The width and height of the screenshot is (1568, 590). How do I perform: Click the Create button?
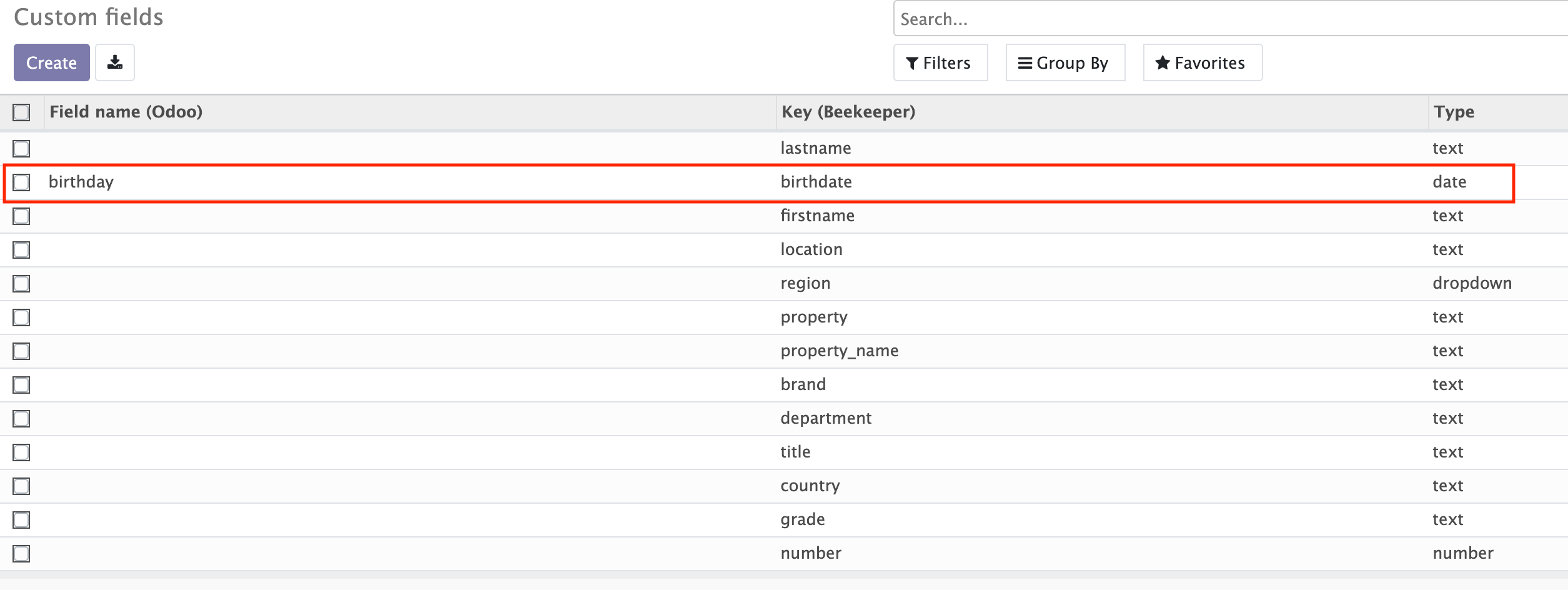click(52, 62)
